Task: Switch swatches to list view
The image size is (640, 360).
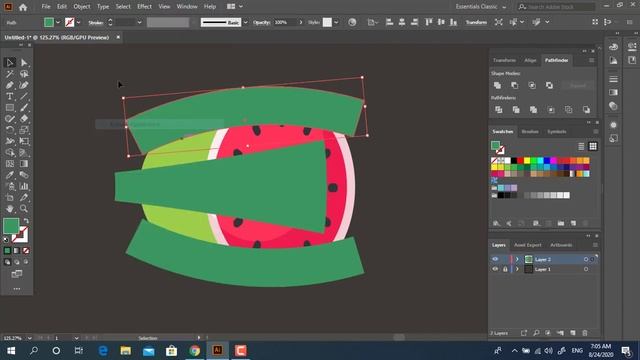Action: coord(581,146)
